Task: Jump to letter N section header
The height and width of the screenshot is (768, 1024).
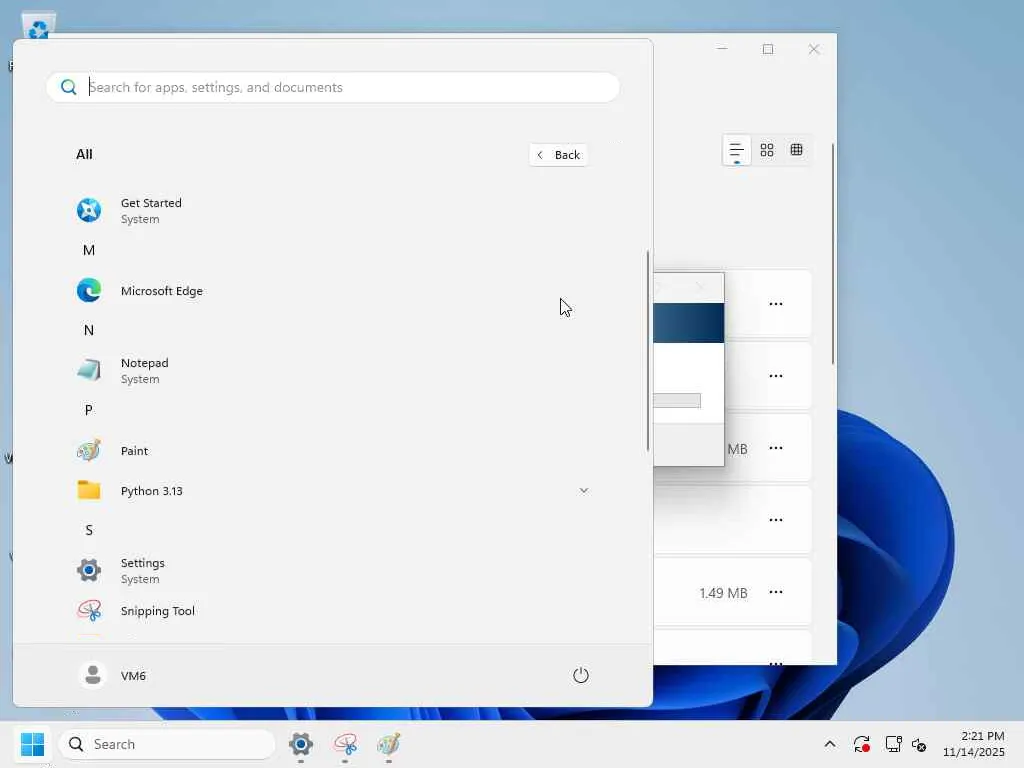Action: coord(89,330)
